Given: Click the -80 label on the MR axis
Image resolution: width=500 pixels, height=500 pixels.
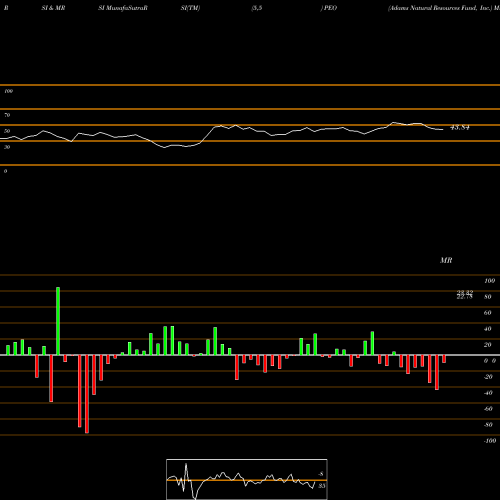Looking at the screenshot, I should [488, 425].
